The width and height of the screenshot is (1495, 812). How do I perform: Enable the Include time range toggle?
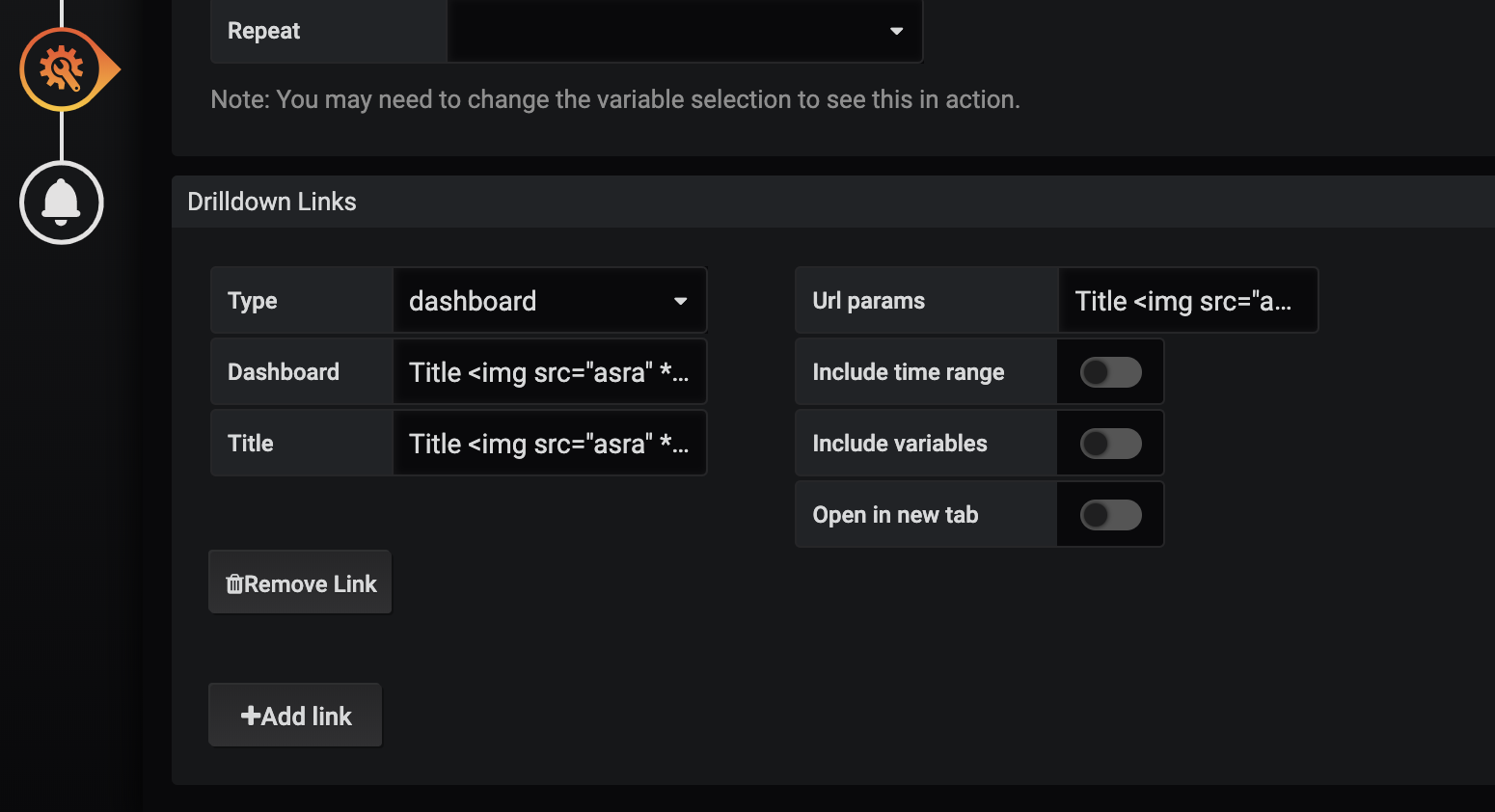pyautogui.click(x=1110, y=371)
